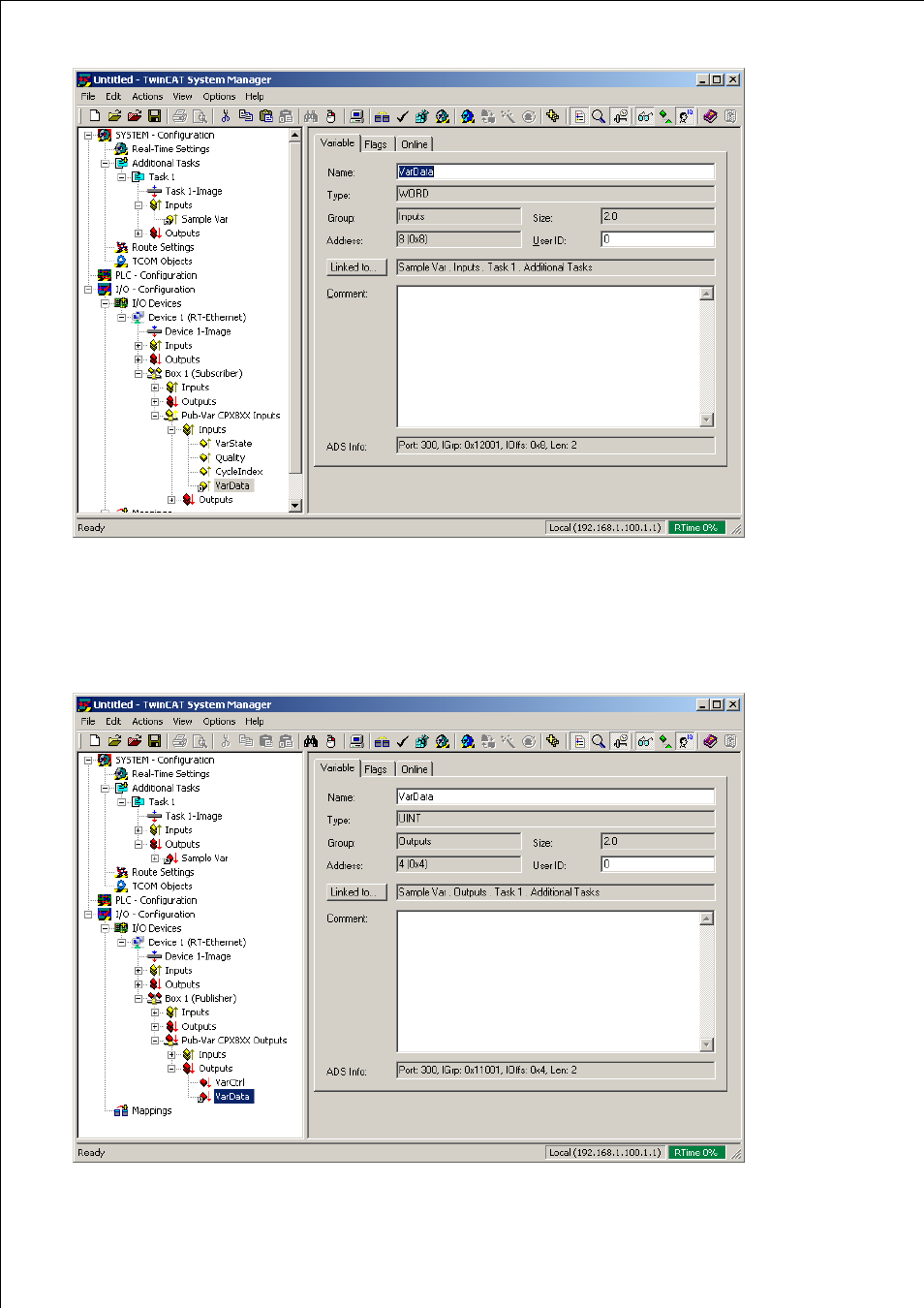
Task: Collapse Pub-Var CPX8XX Outputs node
Action: tap(155, 1041)
